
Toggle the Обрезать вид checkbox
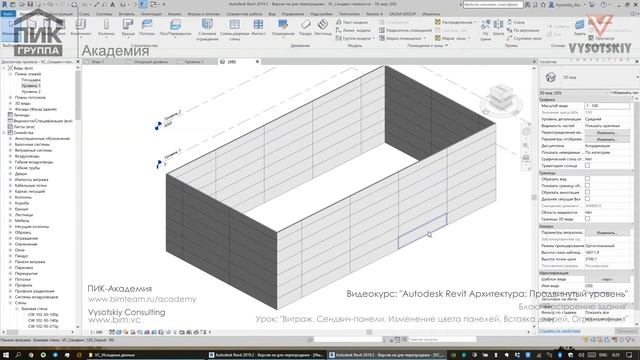tap(587, 179)
